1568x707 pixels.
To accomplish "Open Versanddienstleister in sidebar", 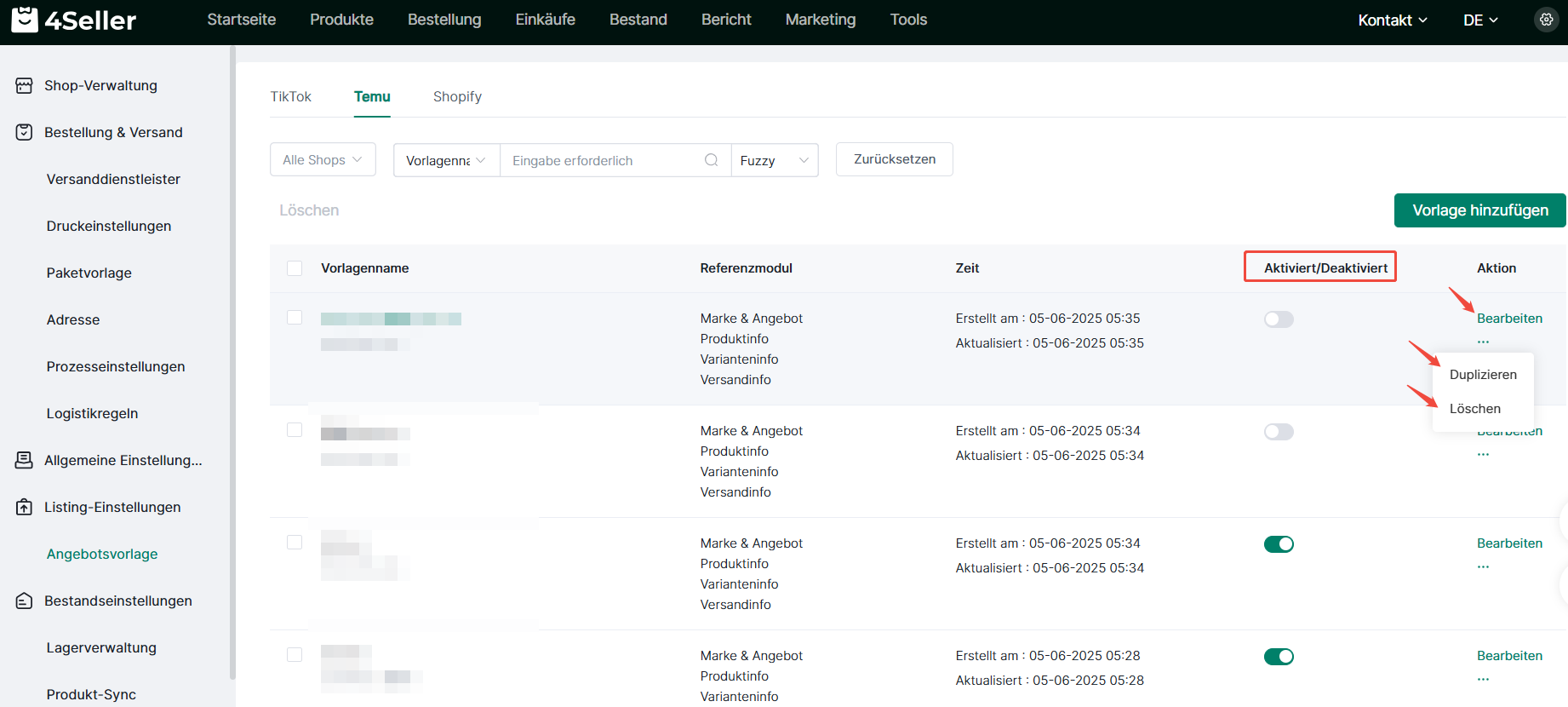I will tap(113, 180).
